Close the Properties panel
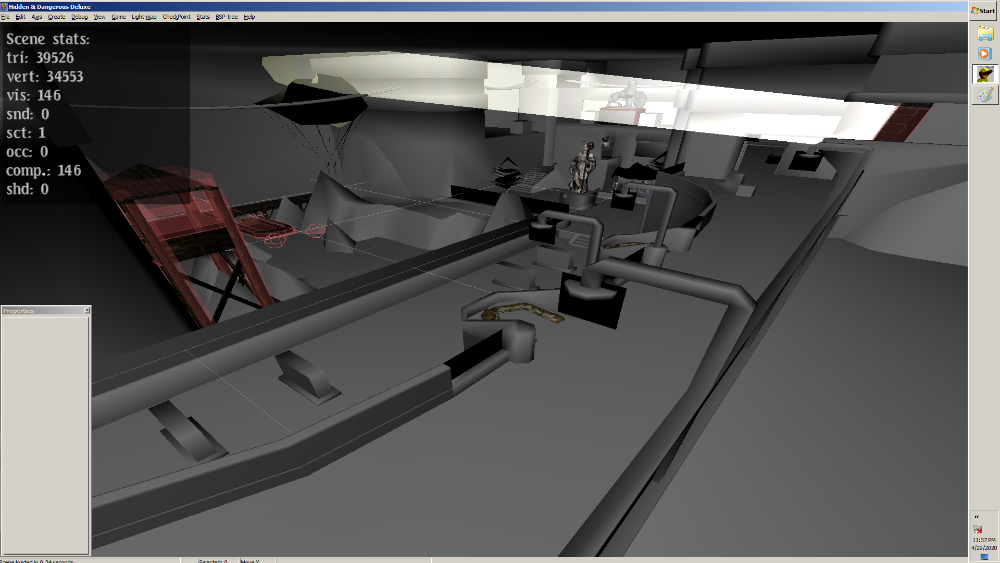Viewport: 1000px width, 563px height. 87,311
